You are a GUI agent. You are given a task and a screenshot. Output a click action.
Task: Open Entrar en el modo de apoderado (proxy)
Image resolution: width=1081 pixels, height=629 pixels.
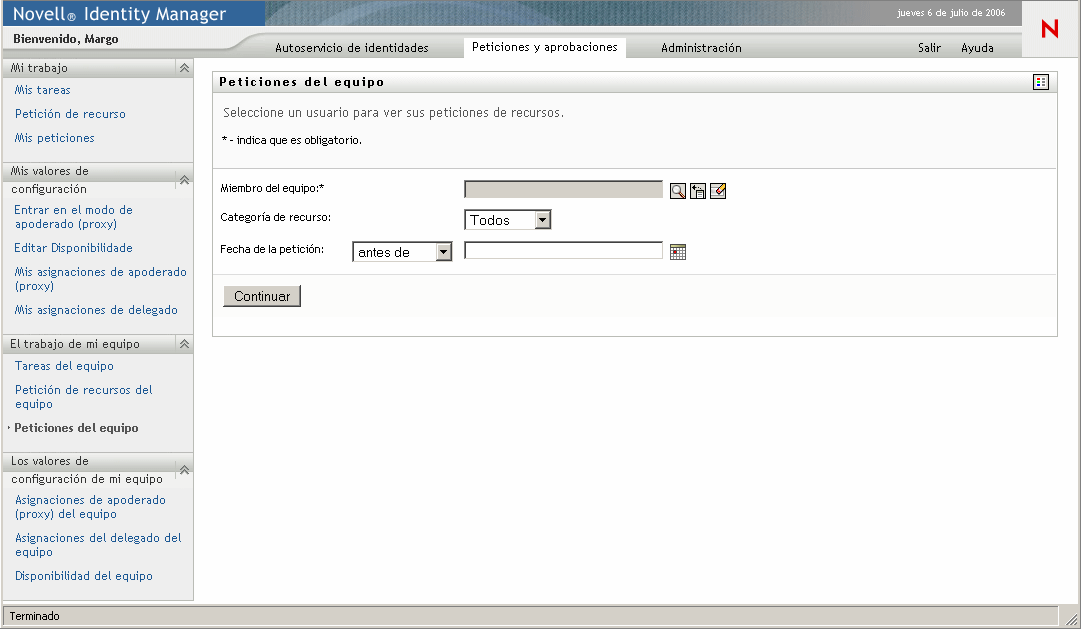(74, 217)
